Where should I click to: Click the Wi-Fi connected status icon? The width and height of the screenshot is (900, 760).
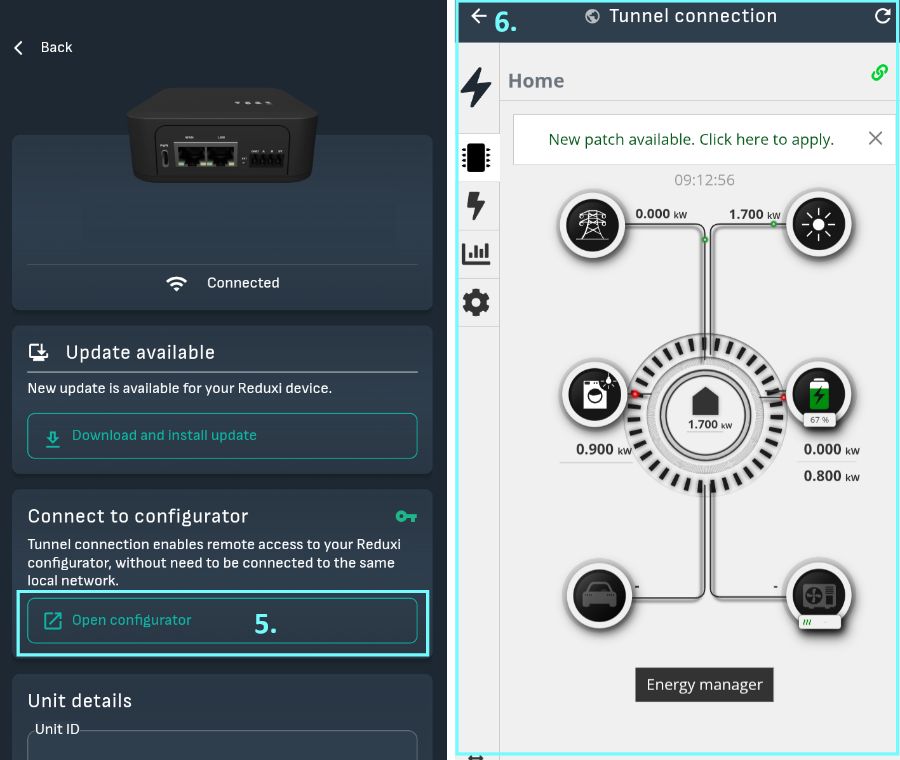[x=176, y=284]
